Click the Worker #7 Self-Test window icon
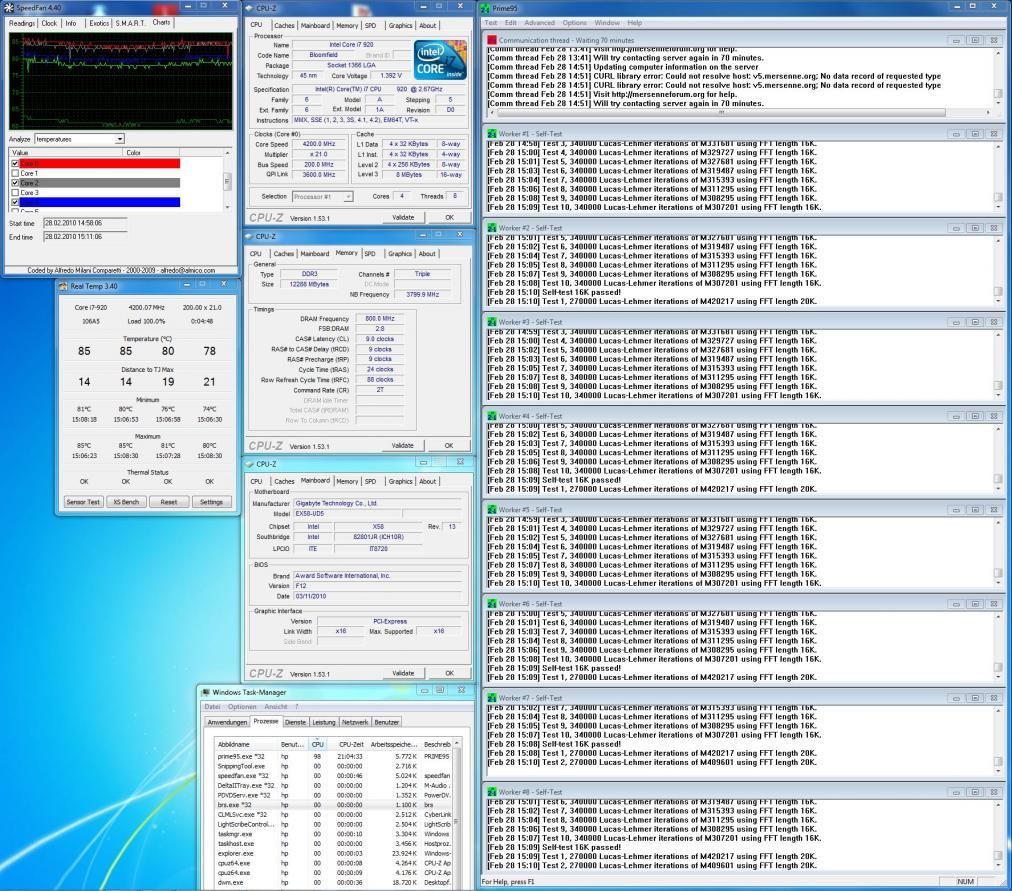The width and height of the screenshot is (1012, 891). 492,698
